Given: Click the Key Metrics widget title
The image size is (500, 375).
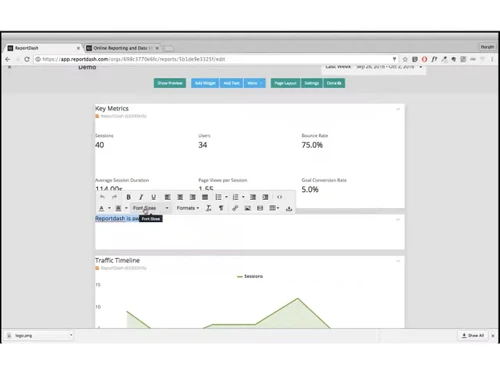Looking at the screenshot, I should [112, 109].
